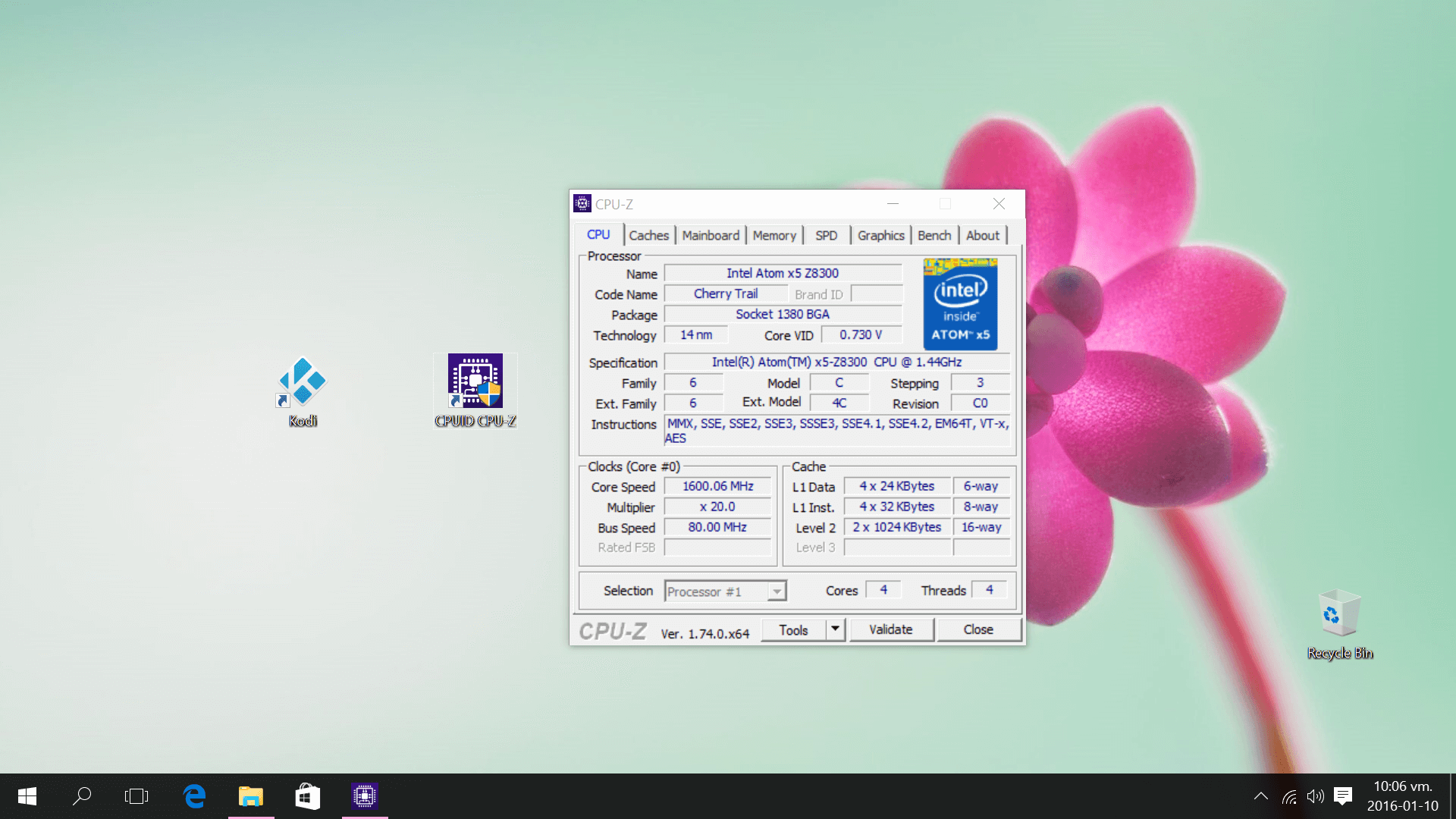Switch to the Mainboard tab
Viewport: 1456px width, 819px height.
click(x=711, y=236)
